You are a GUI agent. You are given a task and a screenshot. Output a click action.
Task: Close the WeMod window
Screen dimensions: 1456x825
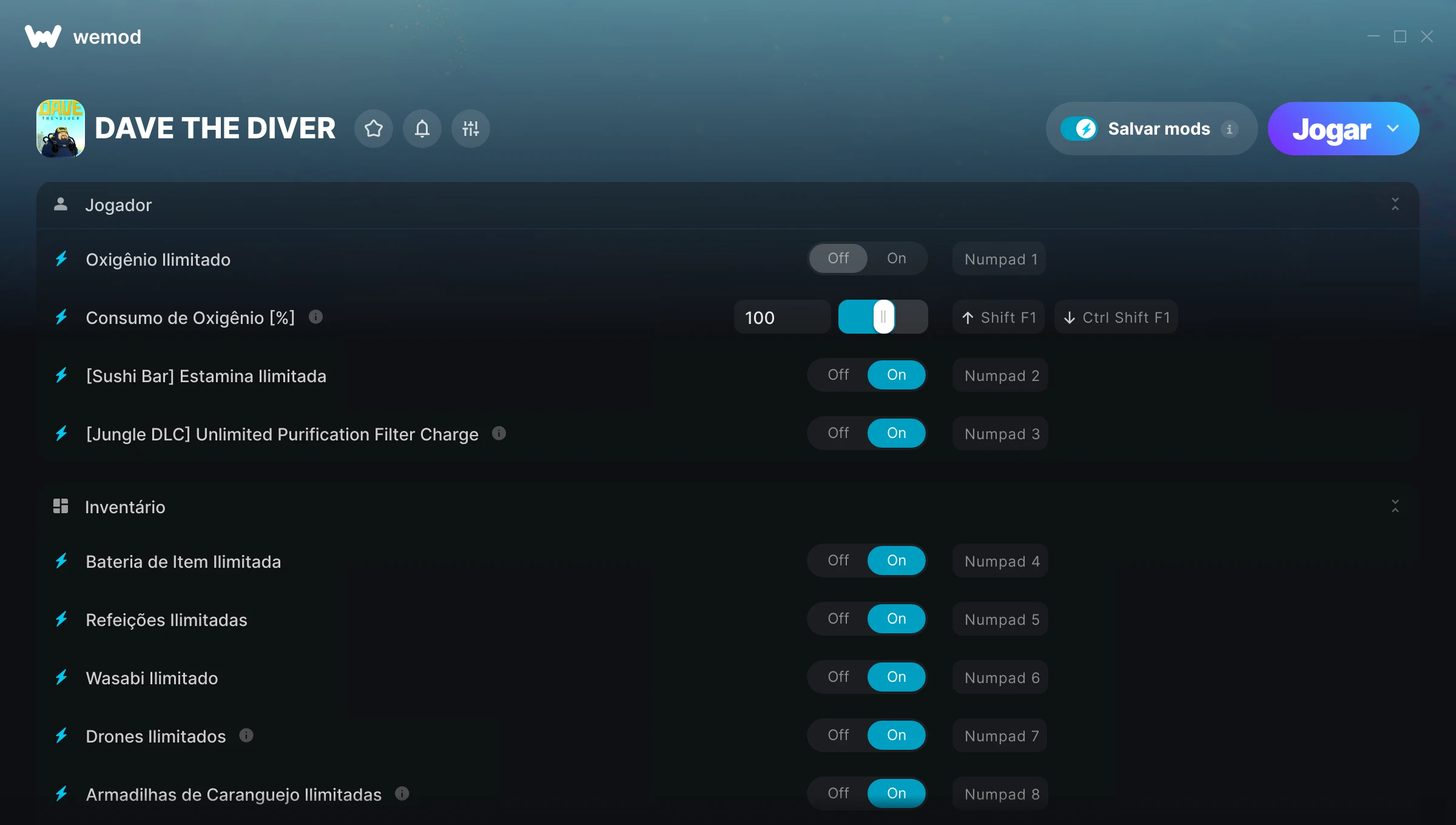click(x=1427, y=36)
